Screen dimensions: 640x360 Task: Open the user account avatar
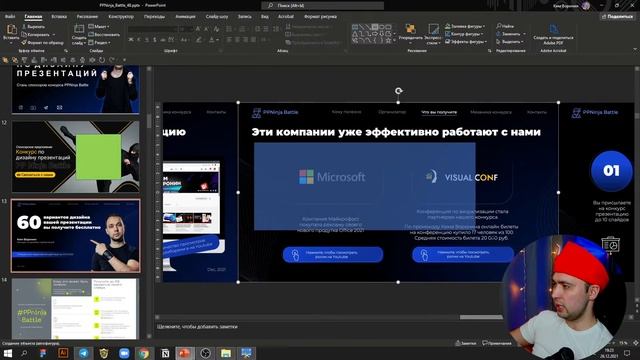click(x=586, y=5)
